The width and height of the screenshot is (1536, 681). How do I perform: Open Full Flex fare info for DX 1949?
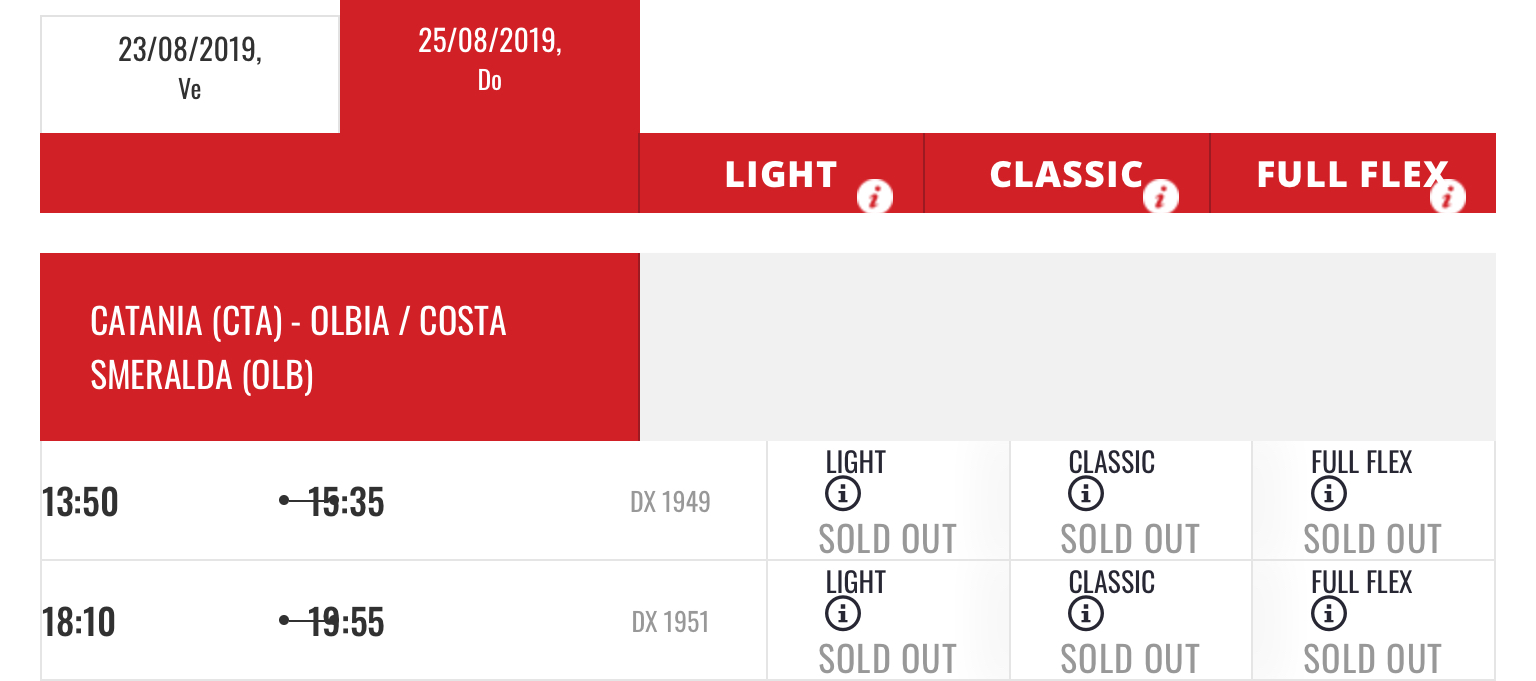(x=1328, y=494)
